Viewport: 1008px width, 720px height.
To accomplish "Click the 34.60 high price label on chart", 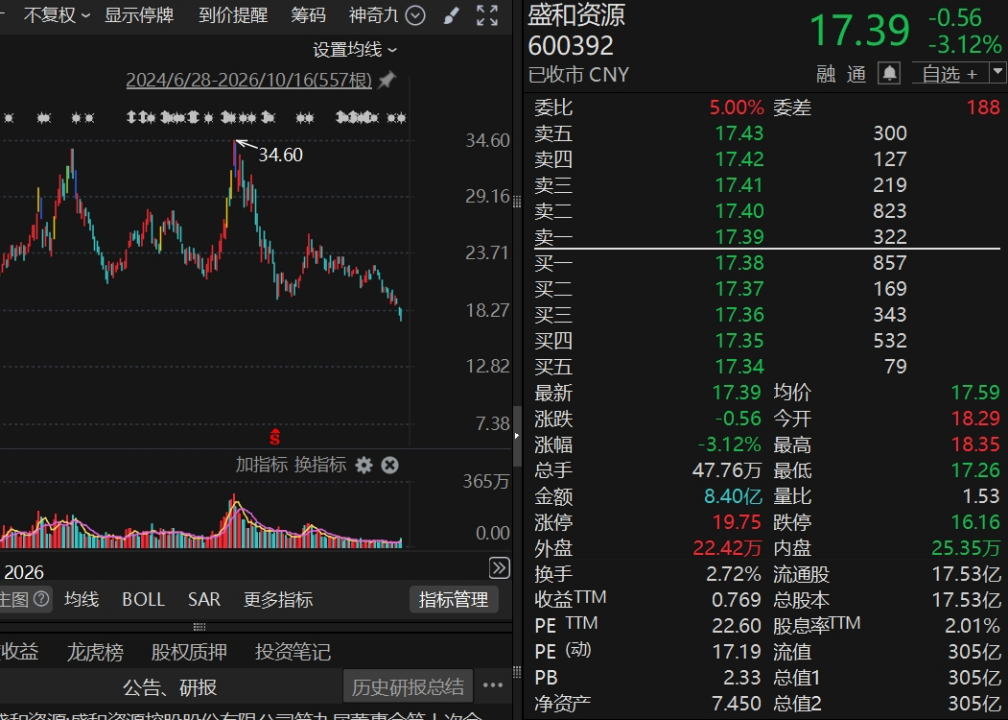I will click(x=280, y=155).
